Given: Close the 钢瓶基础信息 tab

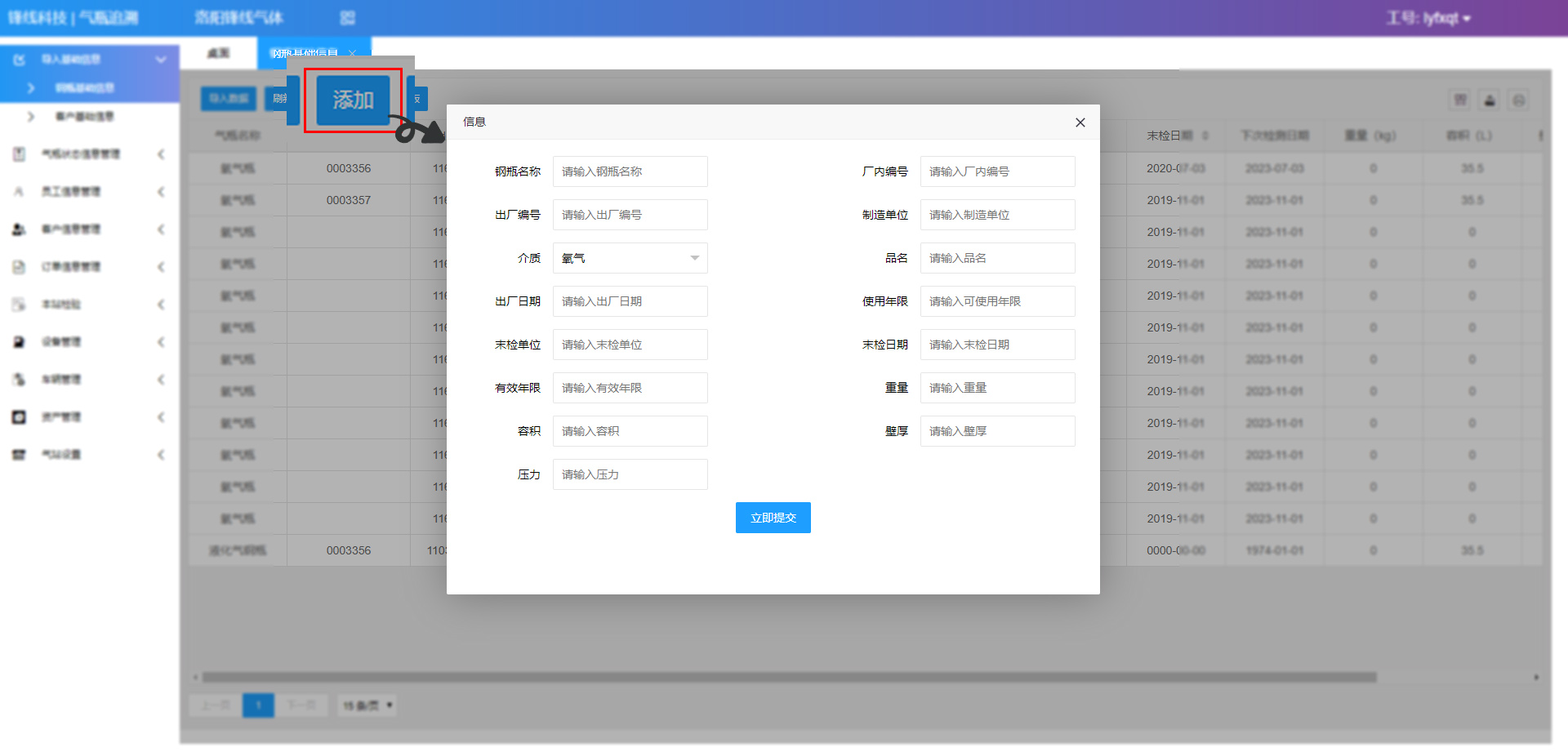Looking at the screenshot, I should click(353, 53).
